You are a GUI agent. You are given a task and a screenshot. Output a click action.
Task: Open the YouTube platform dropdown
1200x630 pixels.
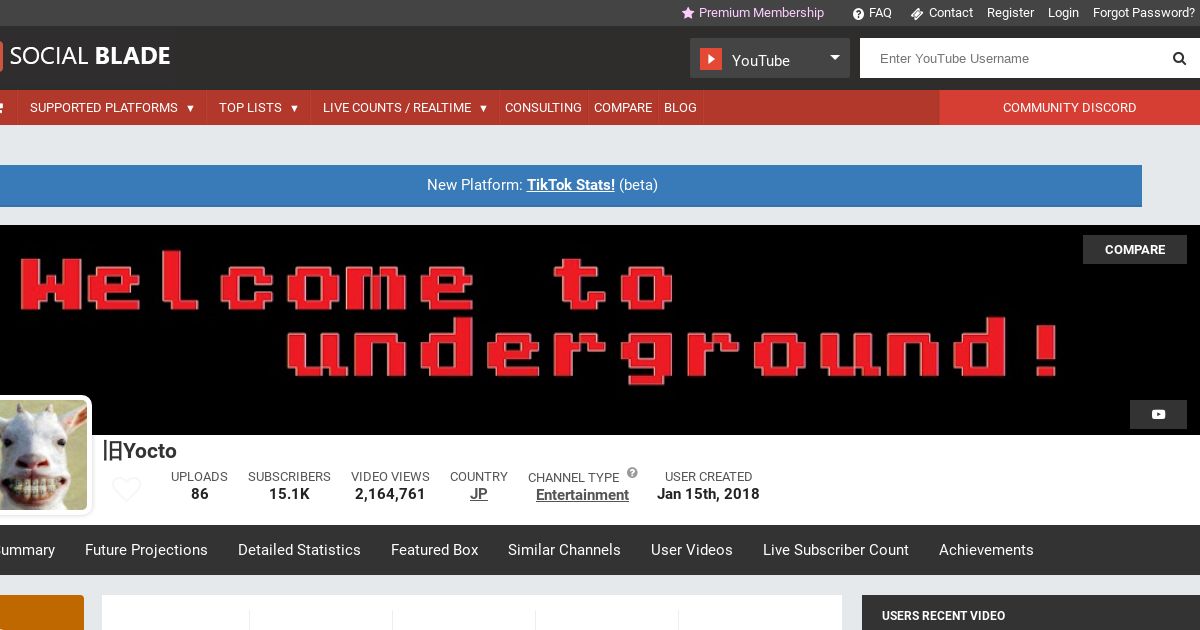(x=770, y=59)
